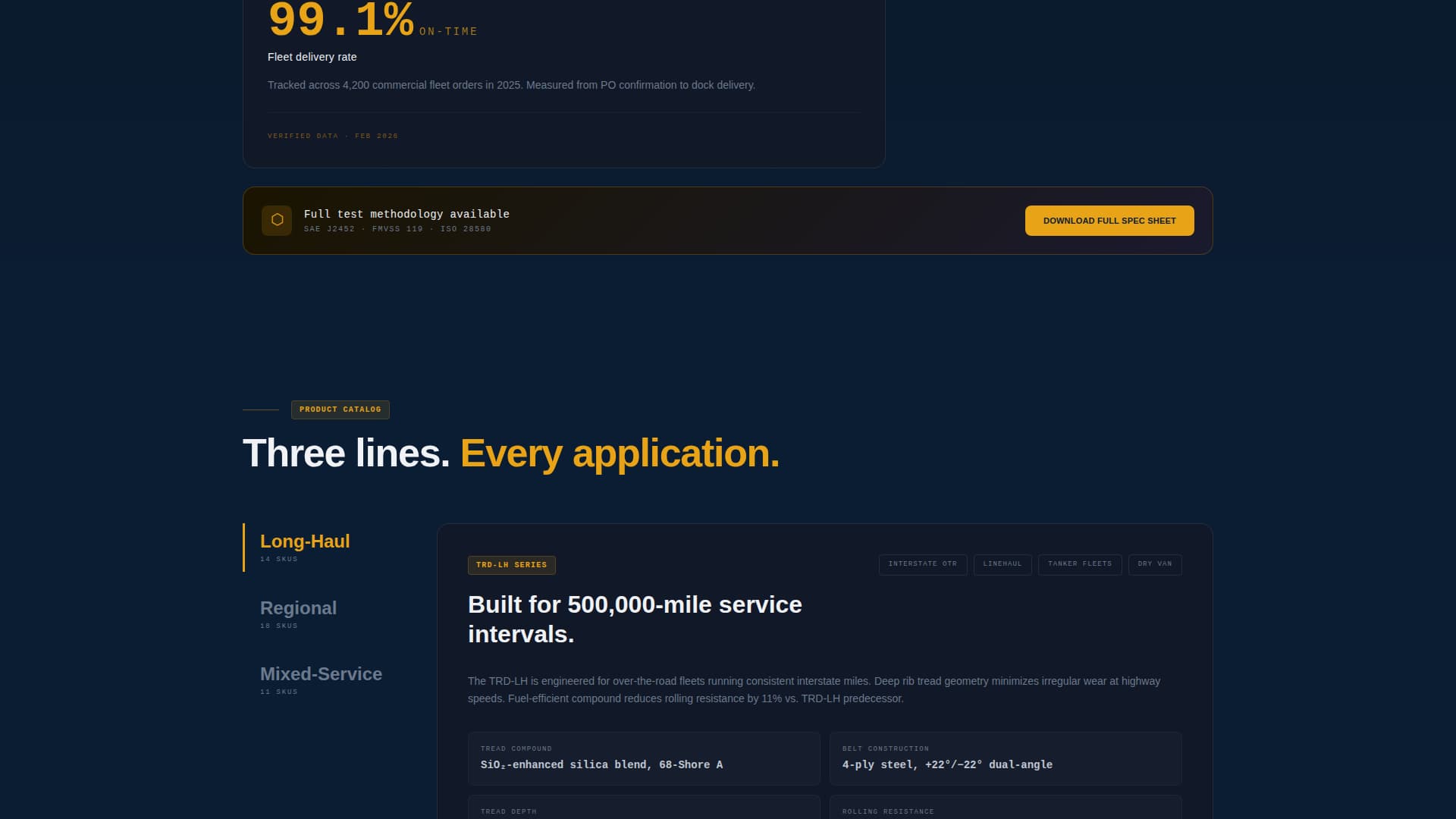Click the TRD-LH SERIES label
1456x819 pixels.
pyautogui.click(x=512, y=564)
